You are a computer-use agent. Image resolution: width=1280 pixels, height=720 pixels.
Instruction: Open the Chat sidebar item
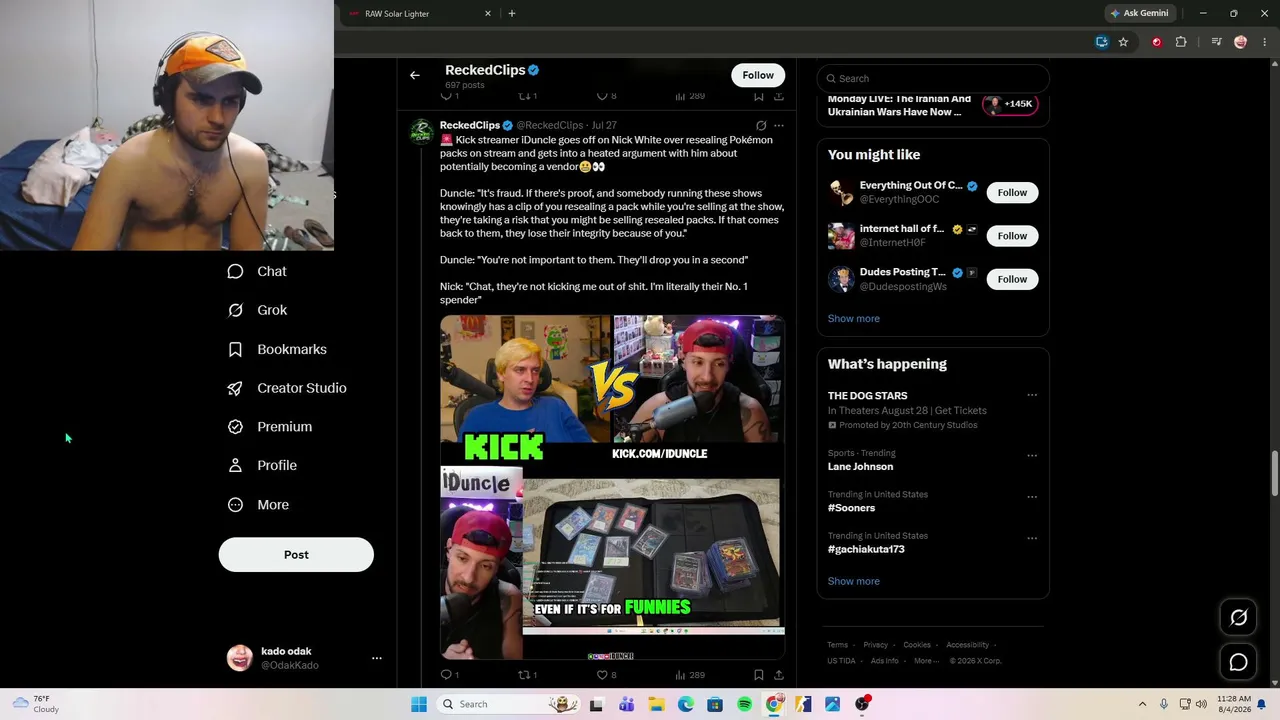coord(257,271)
